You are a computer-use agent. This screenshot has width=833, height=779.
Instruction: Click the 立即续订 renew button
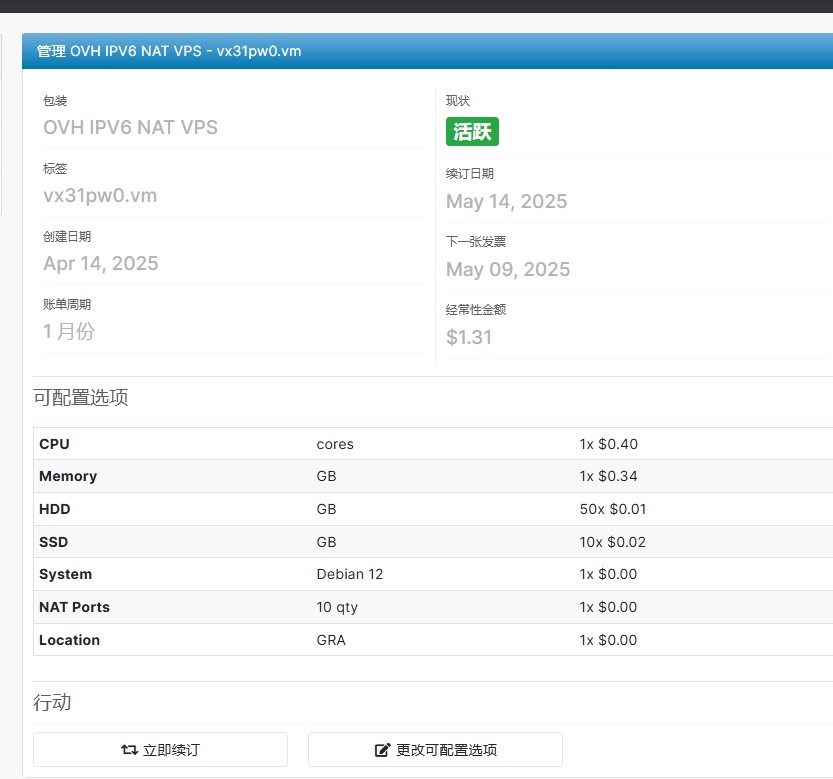(x=160, y=750)
